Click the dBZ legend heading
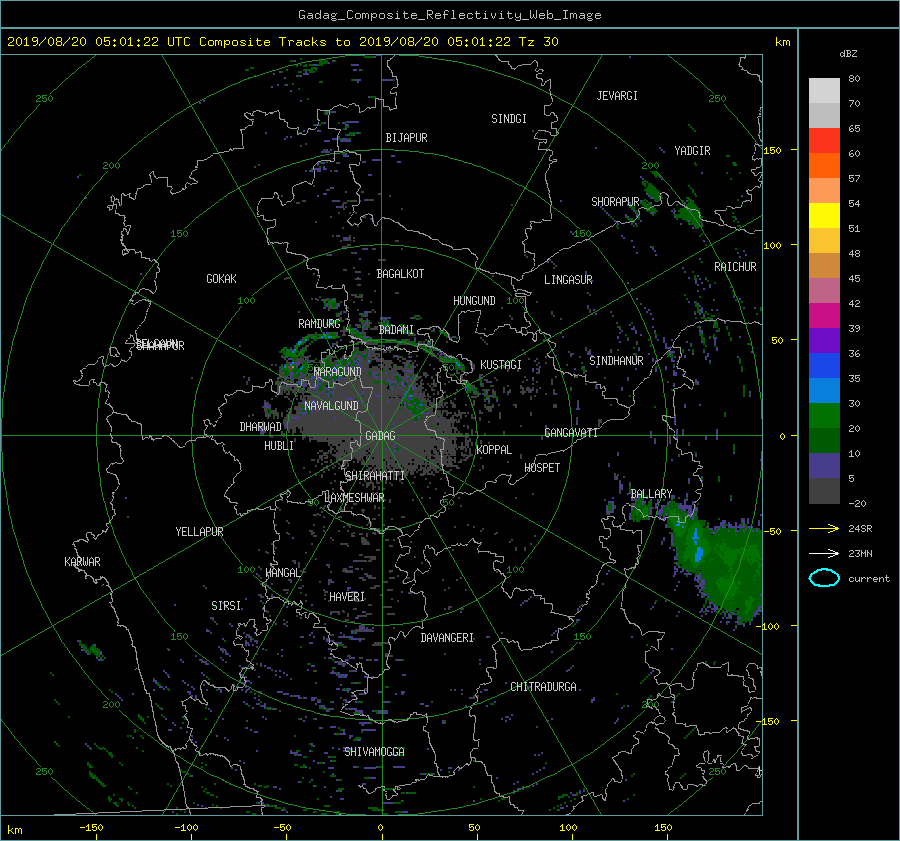This screenshot has width=900, height=841. [x=848, y=53]
